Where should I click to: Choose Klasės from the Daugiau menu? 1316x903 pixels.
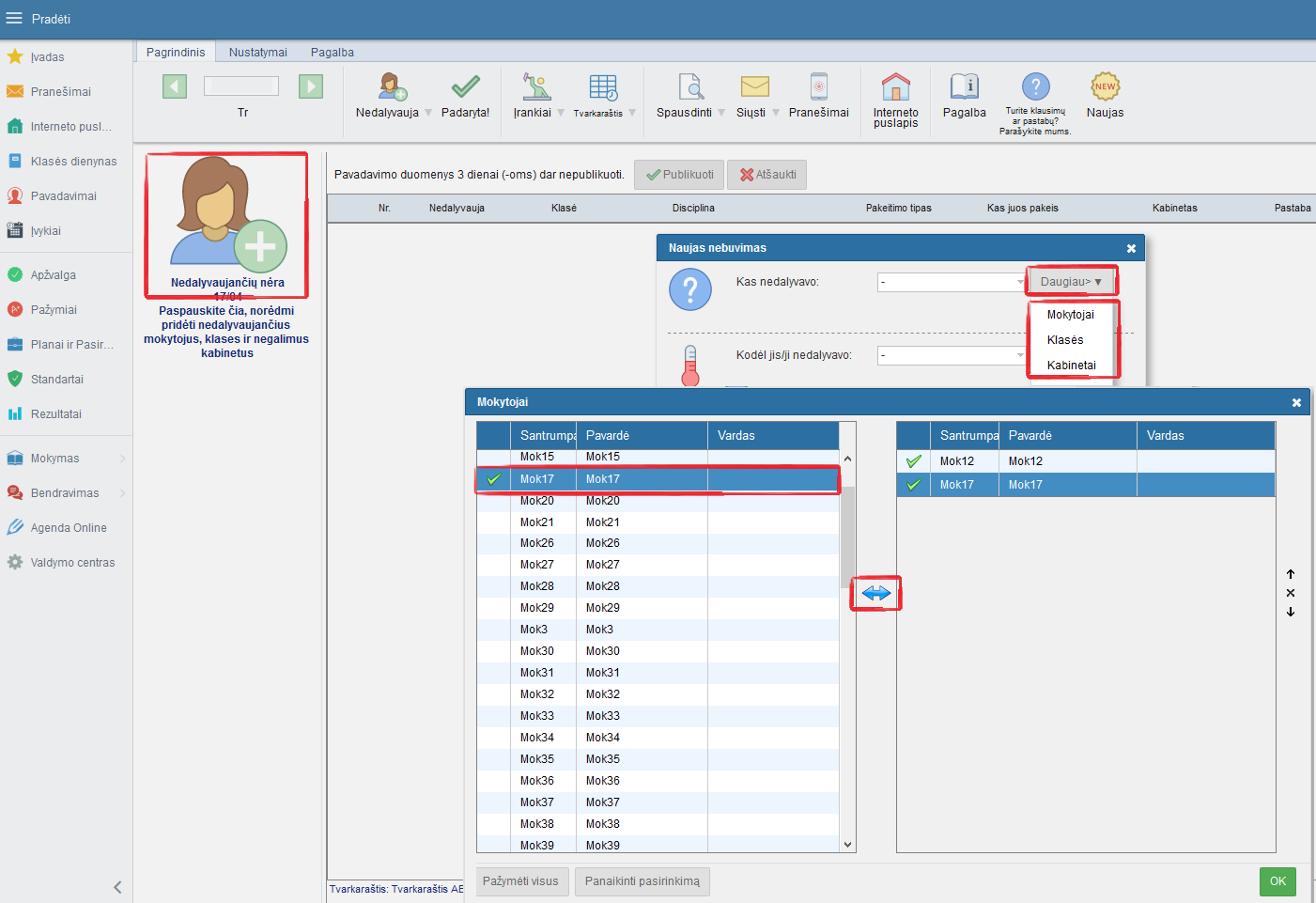pyautogui.click(x=1071, y=340)
